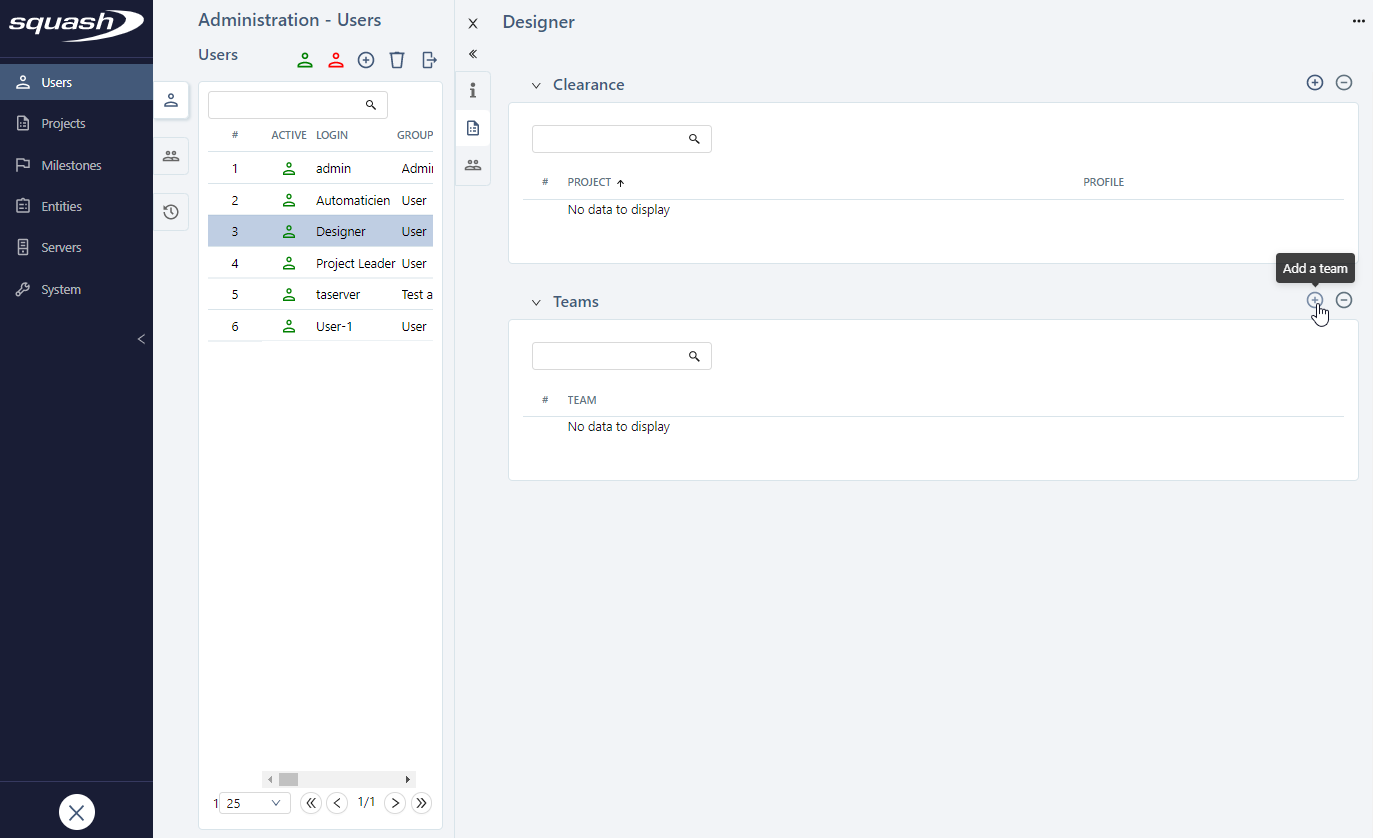Click the Clearance search input field

610,139
